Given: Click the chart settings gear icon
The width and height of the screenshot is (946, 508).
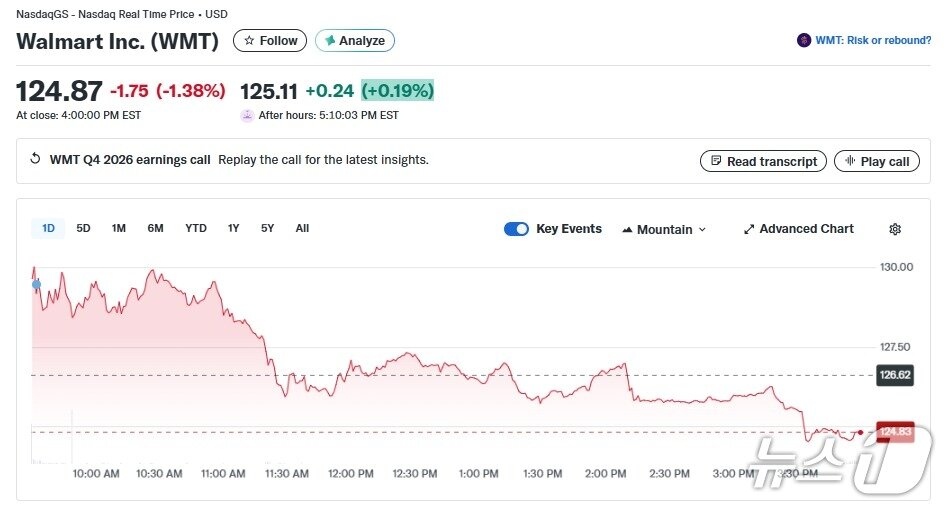Looking at the screenshot, I should [895, 229].
